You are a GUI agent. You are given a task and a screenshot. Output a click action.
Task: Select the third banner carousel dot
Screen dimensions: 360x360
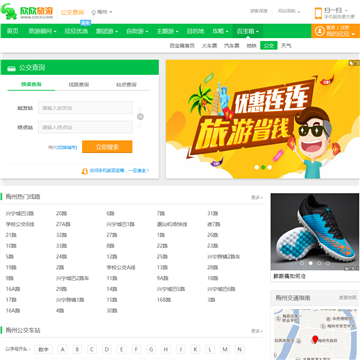tap(269, 167)
